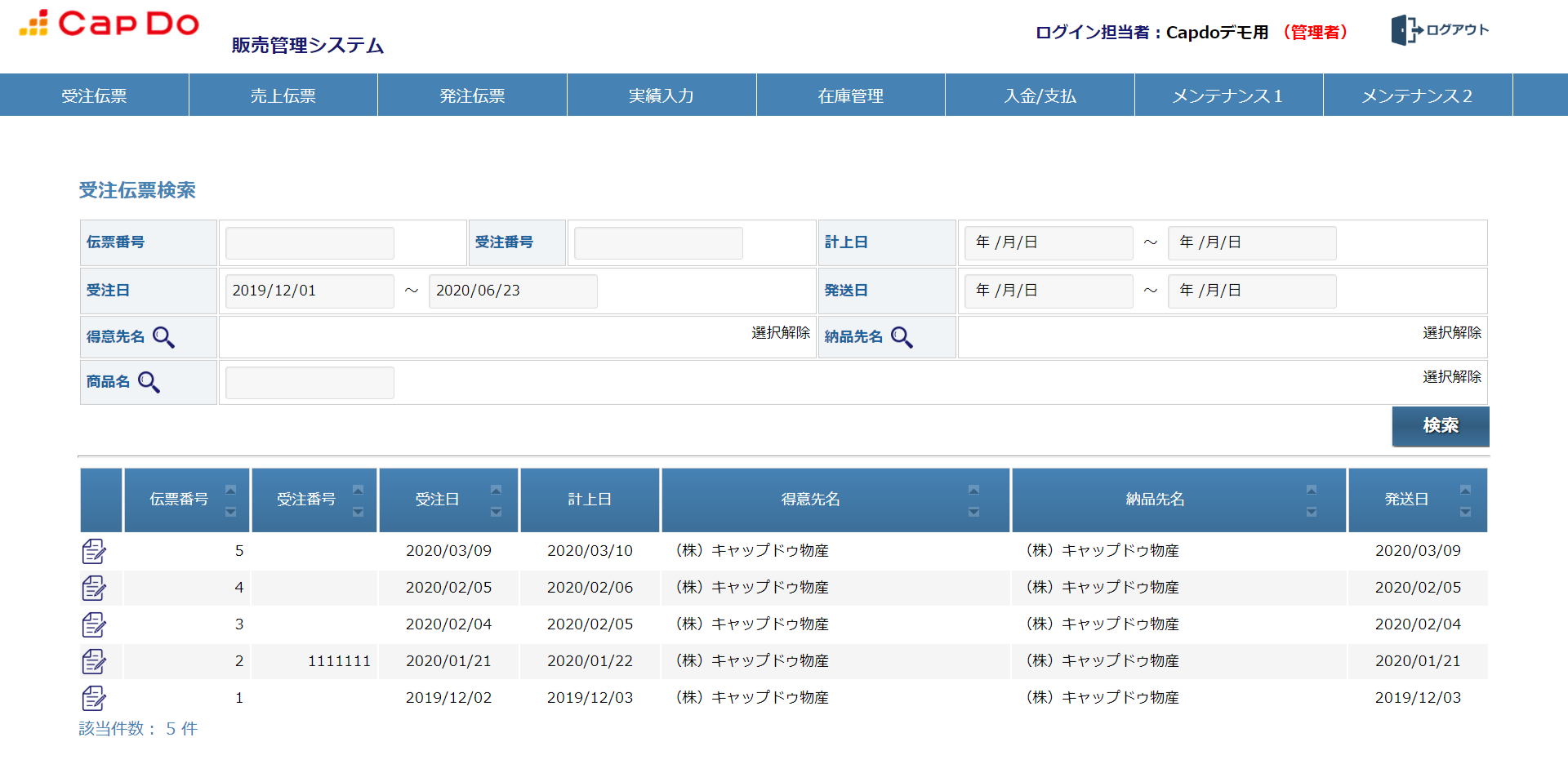The image size is (1568, 782).
Task: Click the 得意先名 search magnifier icon
Action: [163, 337]
